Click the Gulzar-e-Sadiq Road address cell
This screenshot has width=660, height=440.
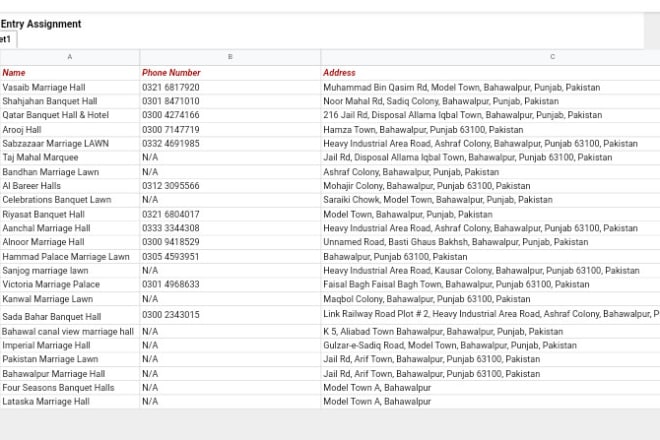click(490, 346)
